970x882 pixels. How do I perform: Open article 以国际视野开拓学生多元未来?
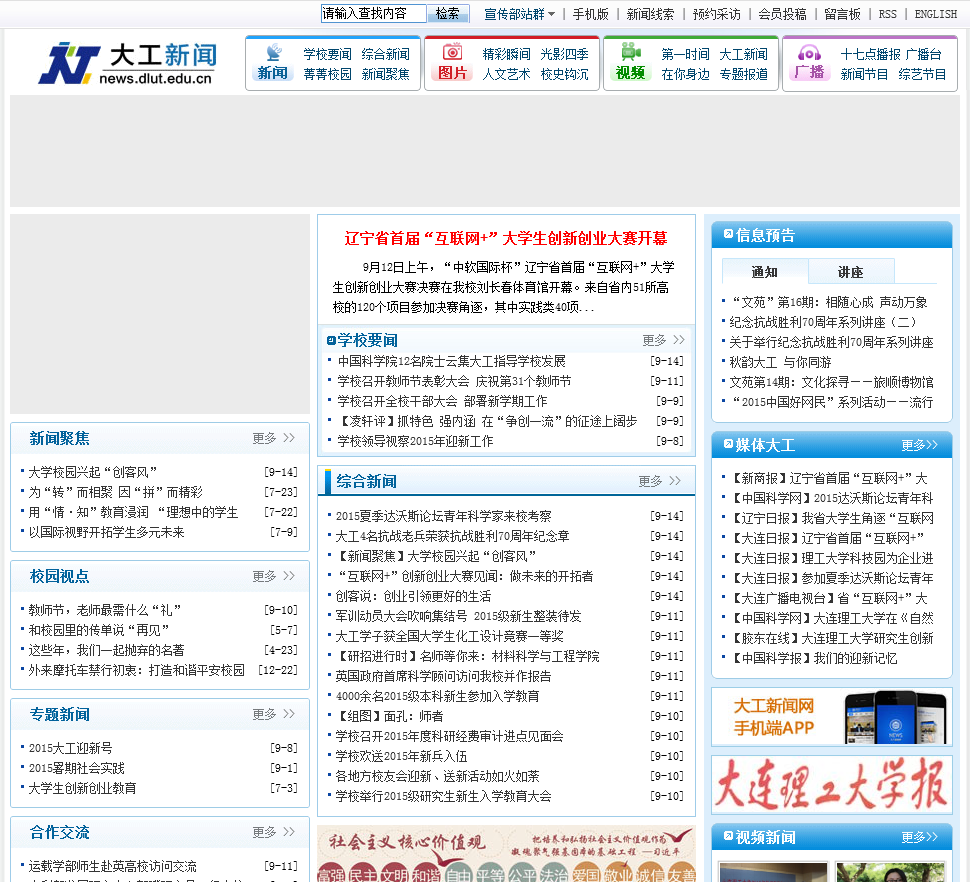(106, 533)
